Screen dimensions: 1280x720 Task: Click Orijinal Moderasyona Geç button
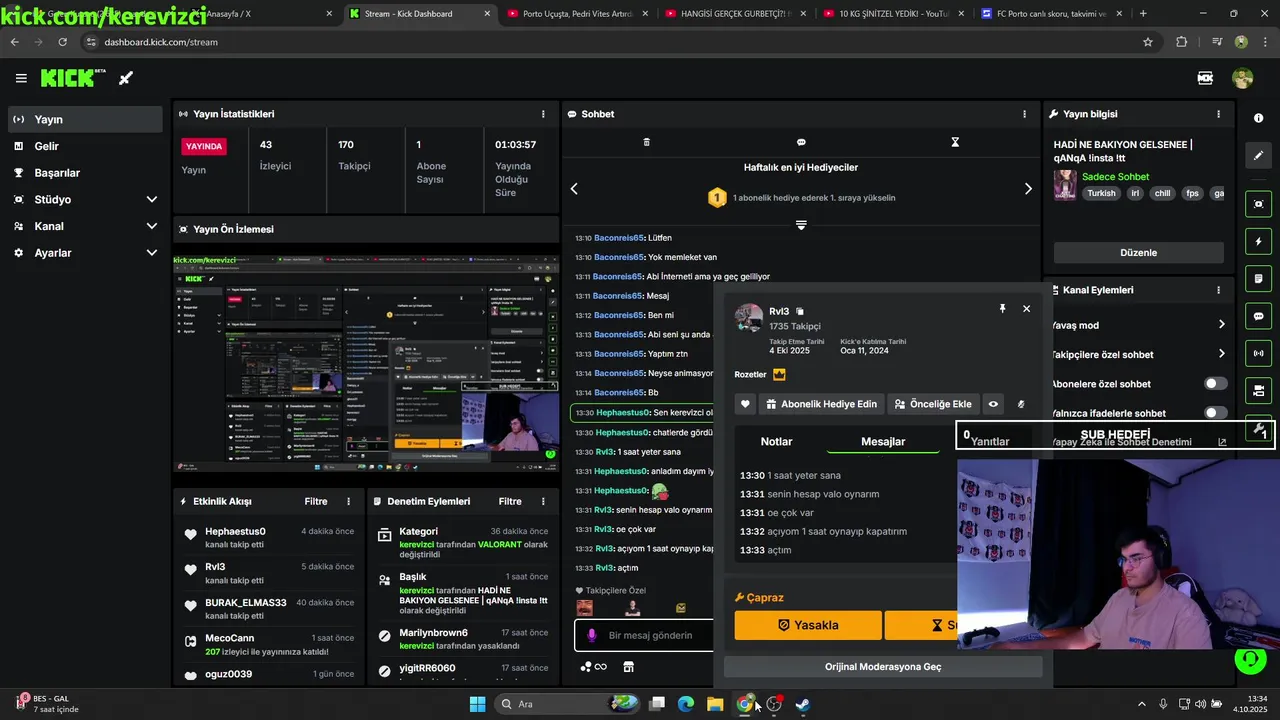coord(883,666)
